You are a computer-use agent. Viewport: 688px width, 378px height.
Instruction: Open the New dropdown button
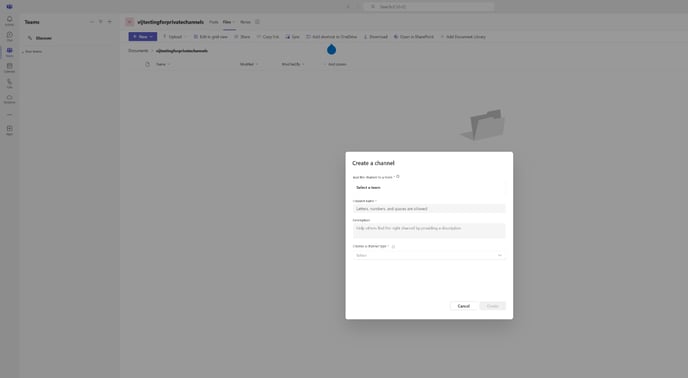click(x=143, y=37)
